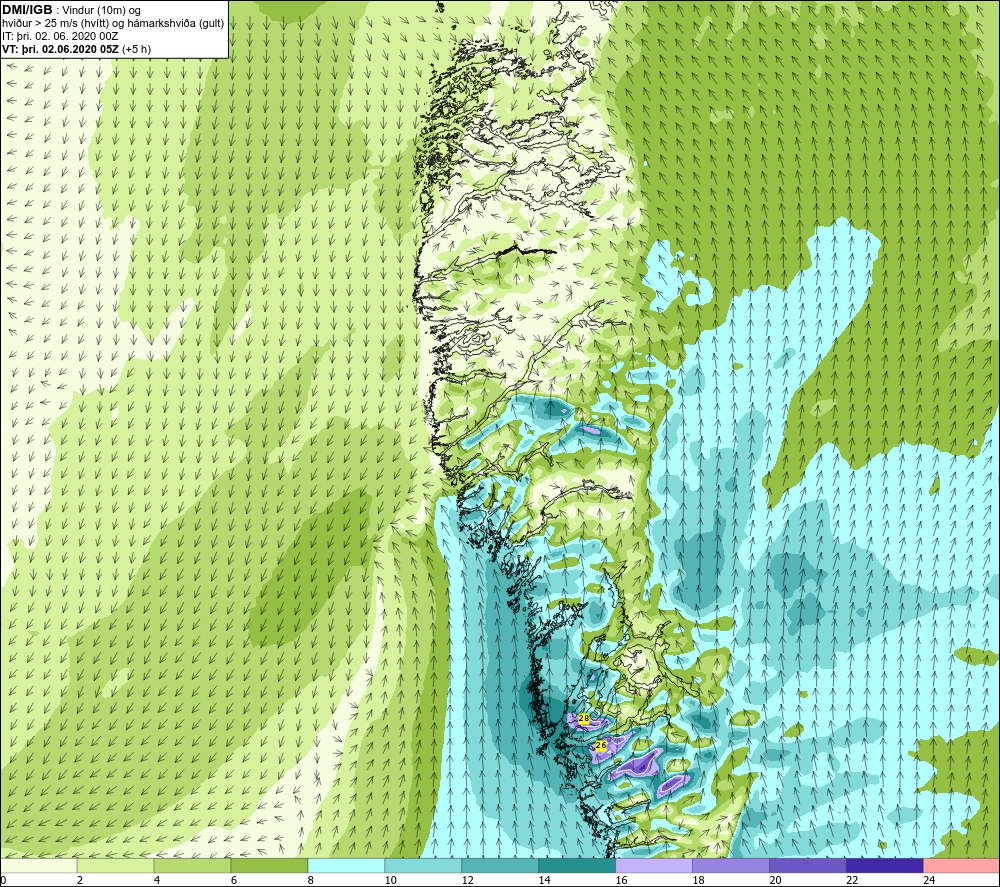
Task: Select the 22–24 m/s dark indigo legend swatch
Action: (x=885, y=866)
